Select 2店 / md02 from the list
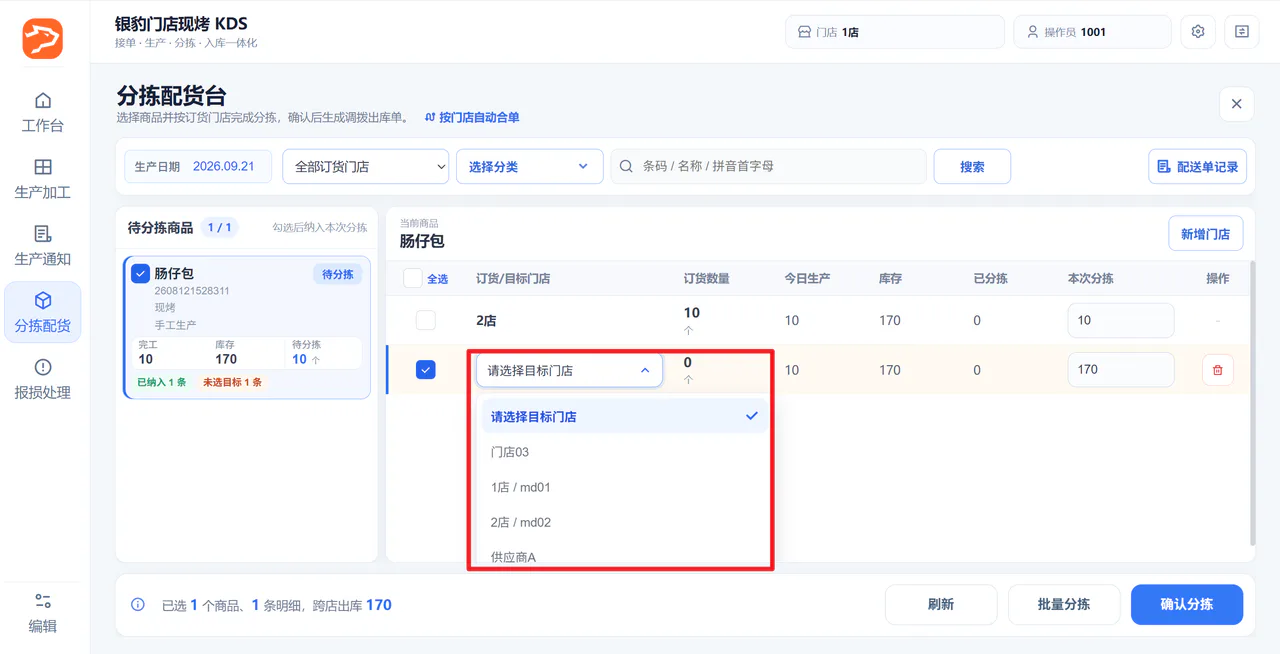 point(624,522)
